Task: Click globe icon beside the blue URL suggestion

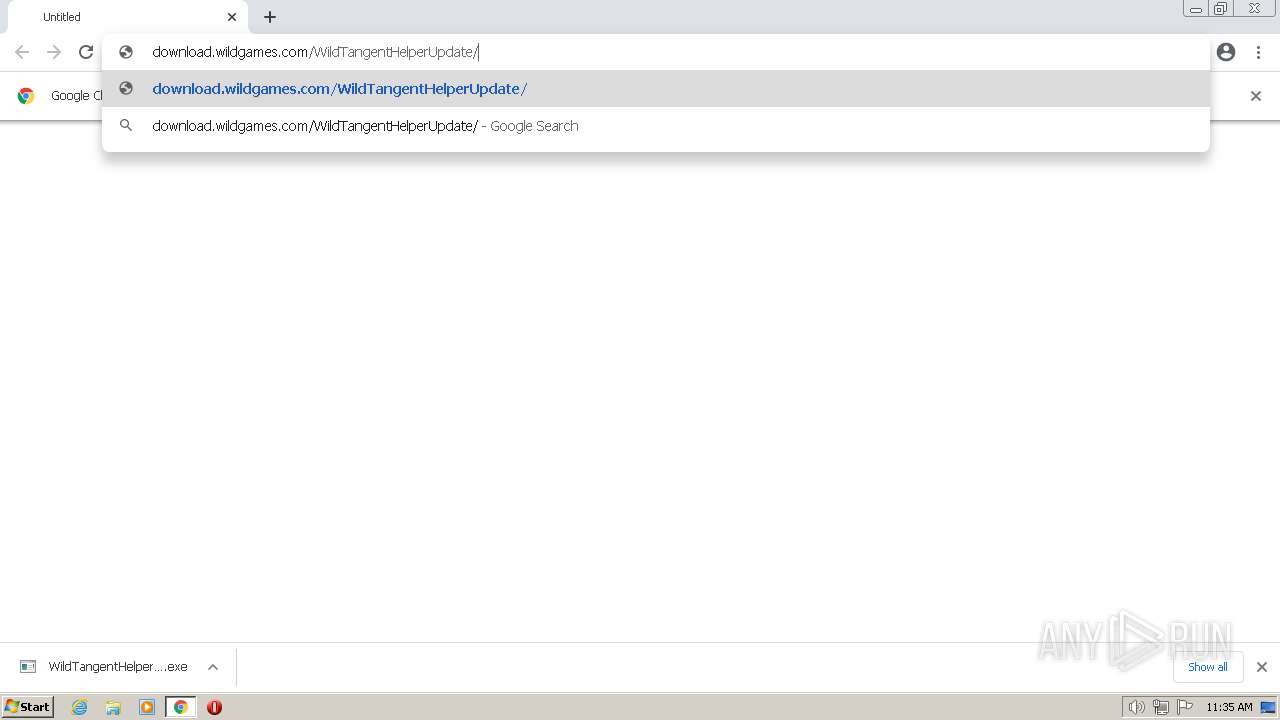Action: pos(126,89)
